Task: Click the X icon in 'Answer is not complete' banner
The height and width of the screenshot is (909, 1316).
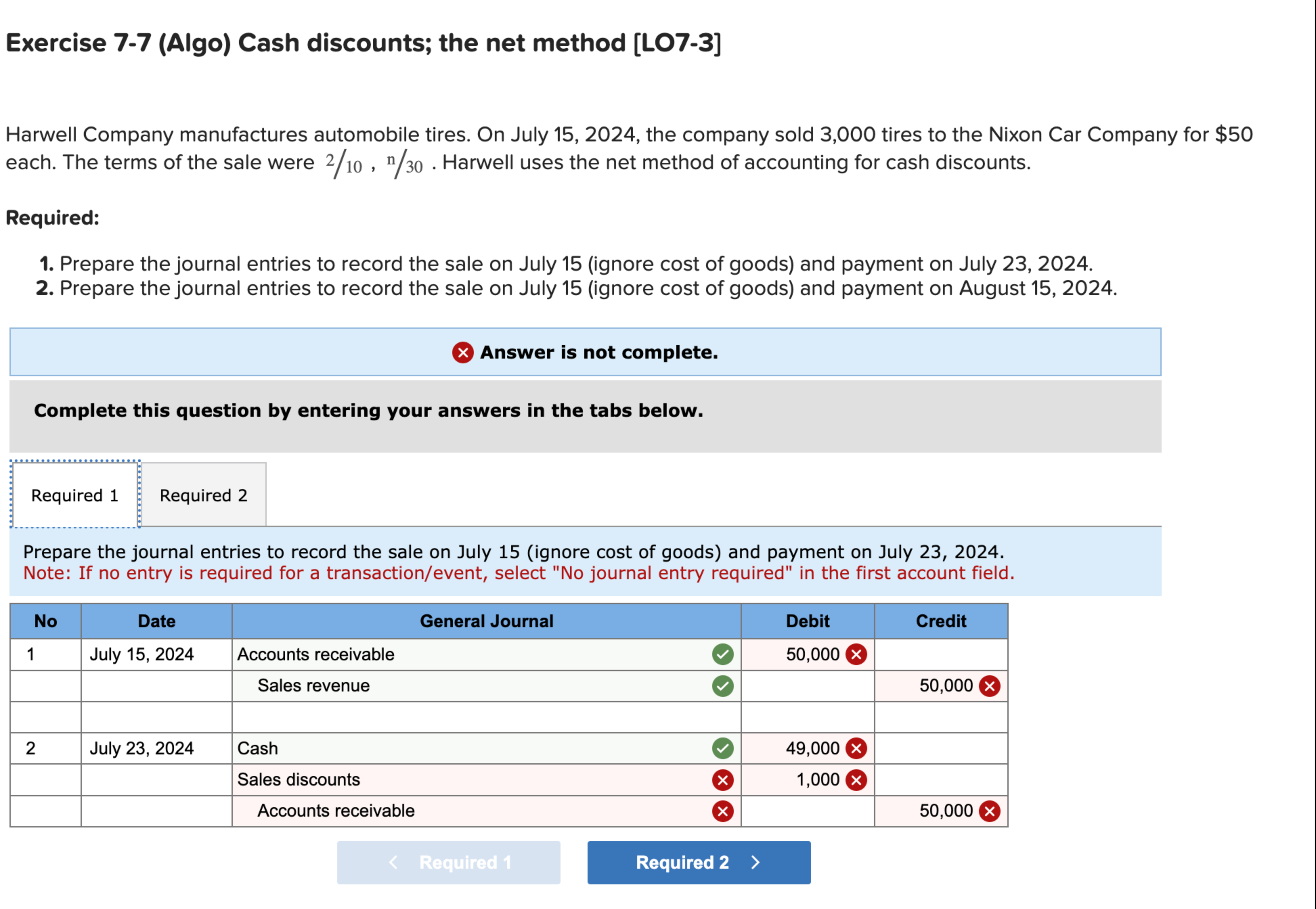Action: (463, 352)
